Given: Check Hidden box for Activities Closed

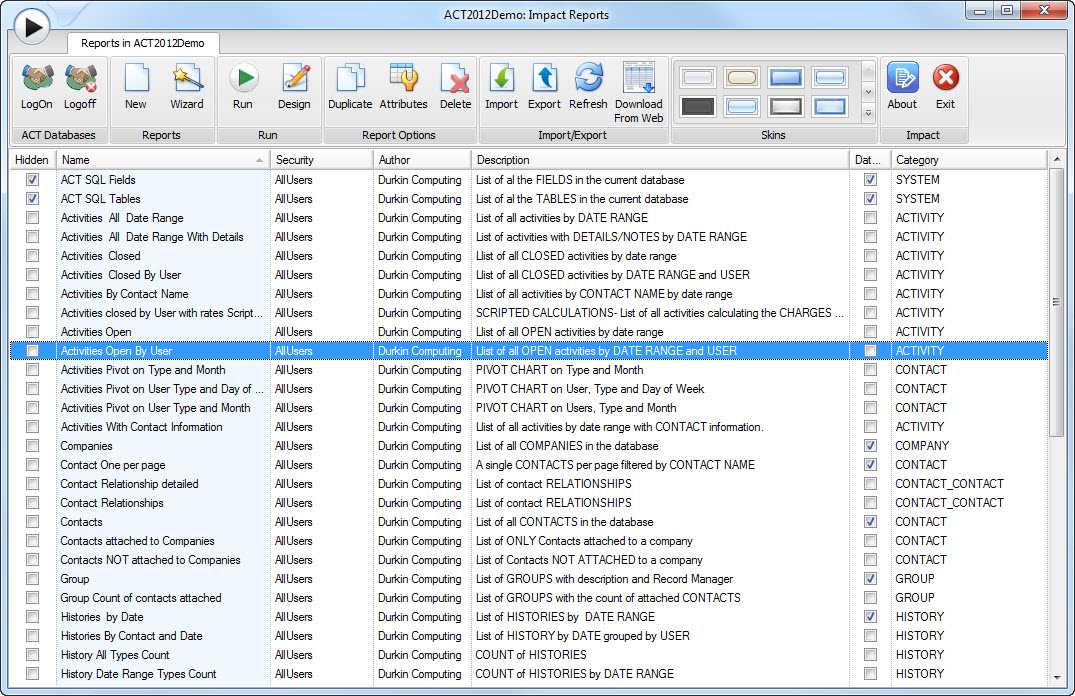Looking at the screenshot, I should click(x=32, y=256).
